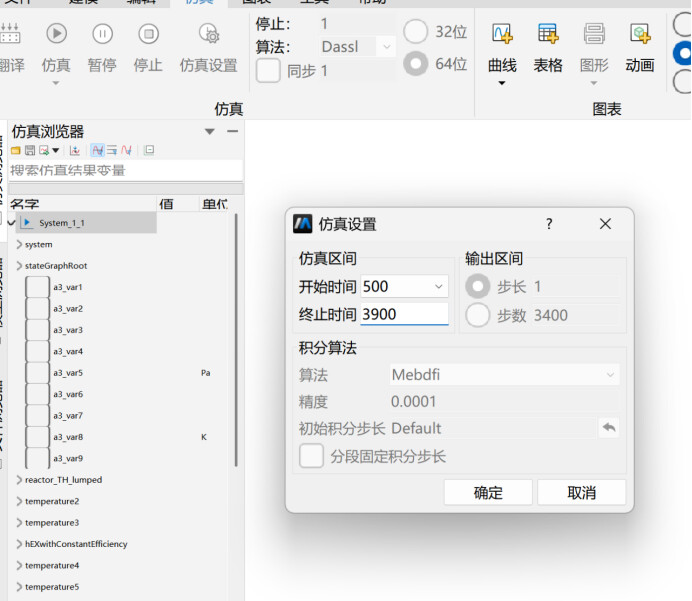Open 开始时间 dropdown arrow

438,286
